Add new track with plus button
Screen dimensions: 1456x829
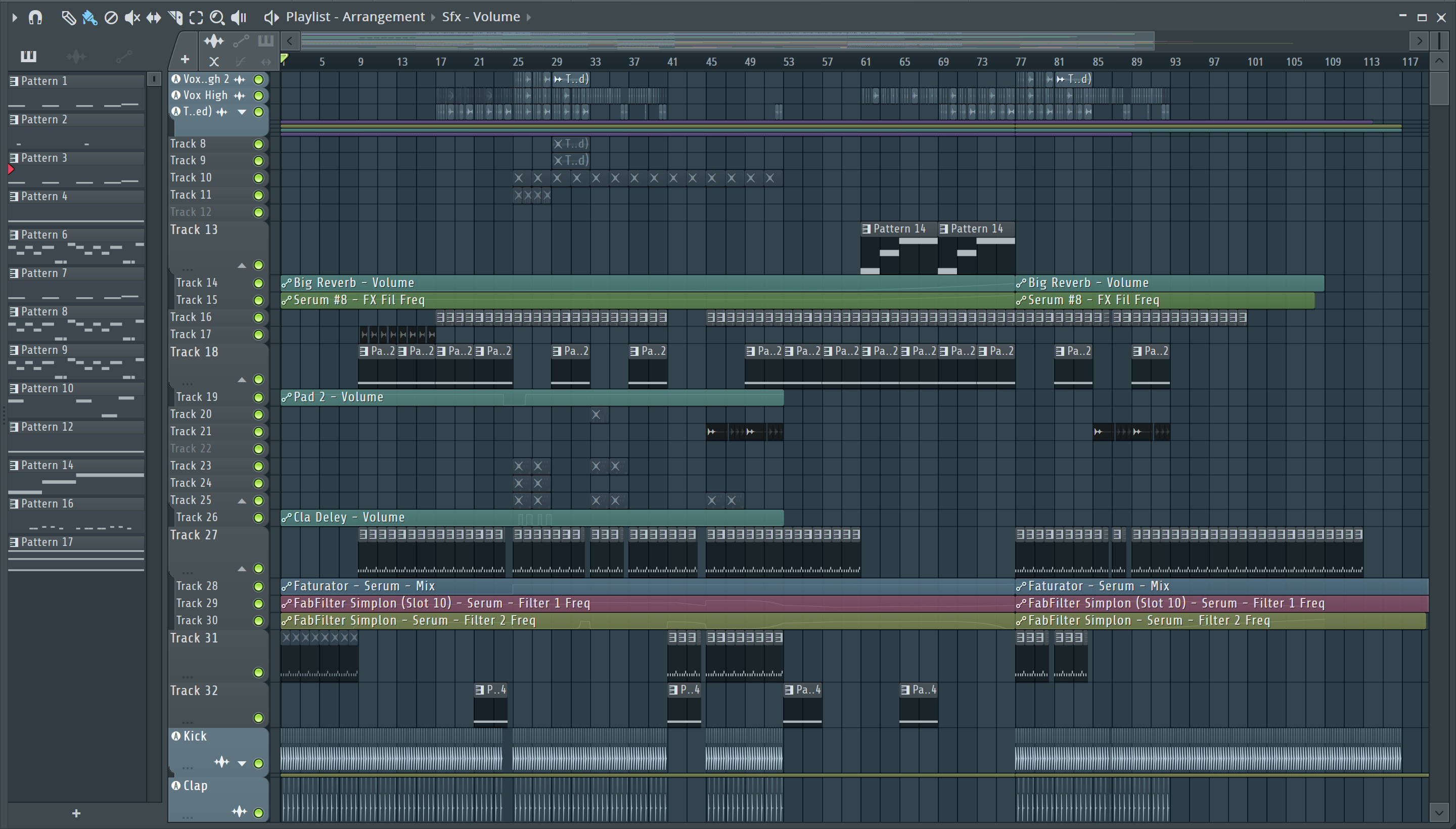coord(185,59)
